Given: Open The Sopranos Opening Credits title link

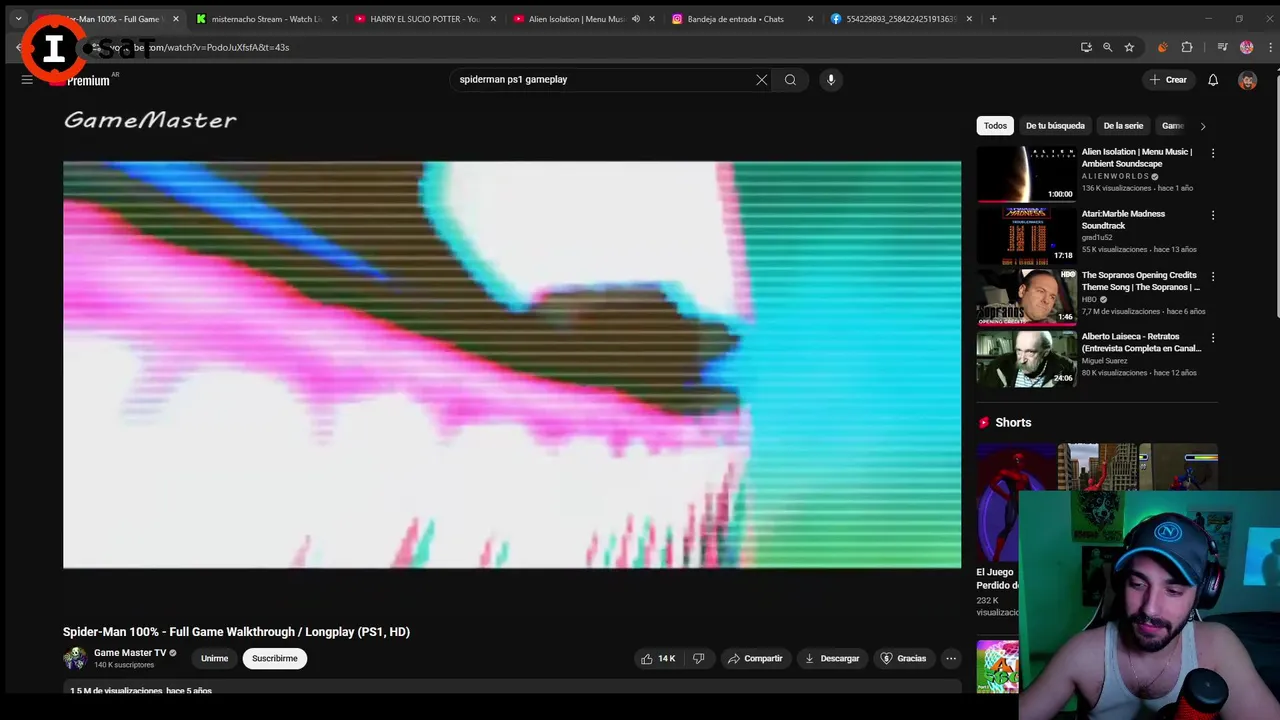Looking at the screenshot, I should pos(1140,281).
